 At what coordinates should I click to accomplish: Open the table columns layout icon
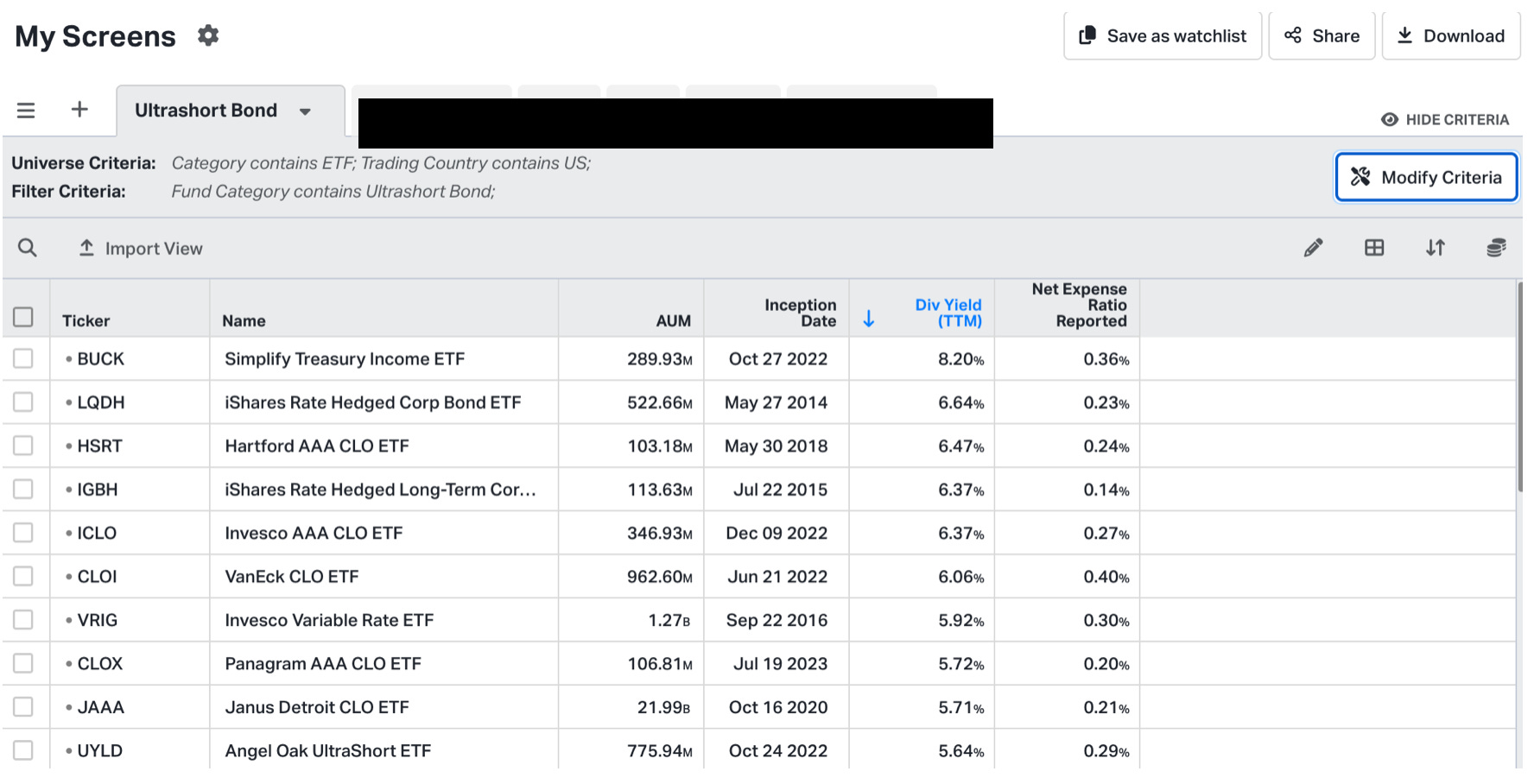click(x=1374, y=248)
